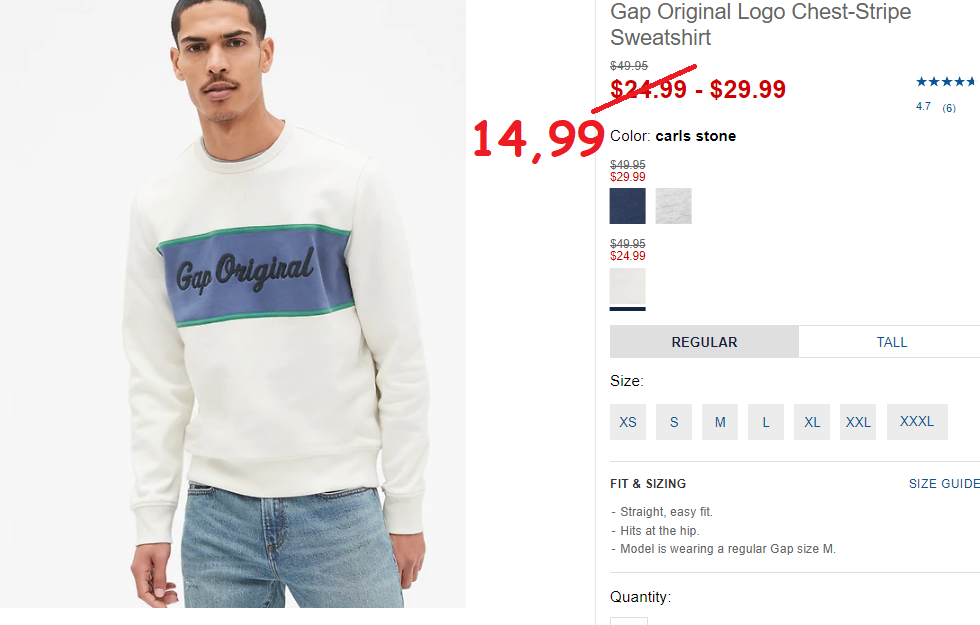Select size XL
The width and height of the screenshot is (980, 625).
coord(812,422)
